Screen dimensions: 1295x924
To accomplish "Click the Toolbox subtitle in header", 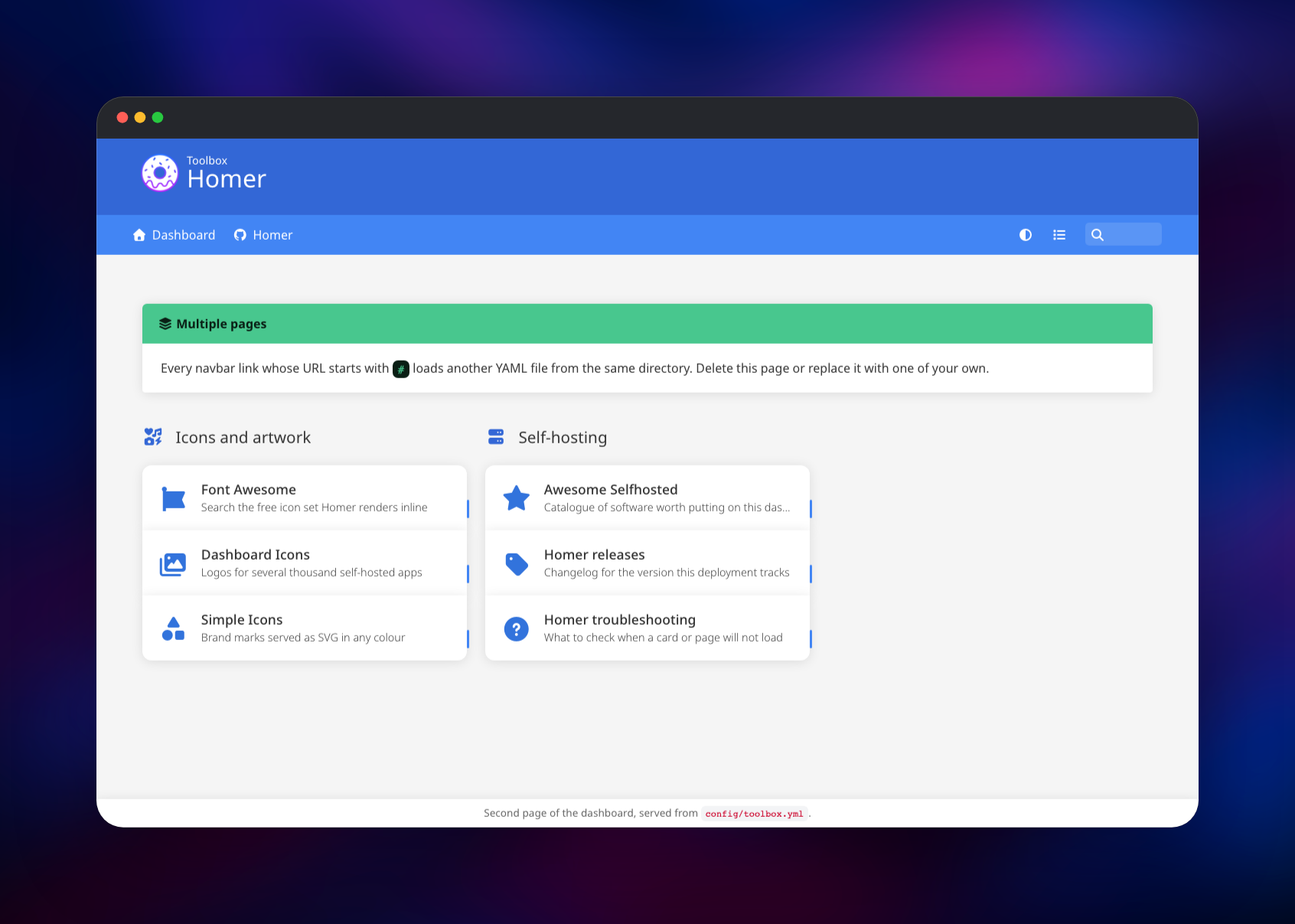I will coord(207,161).
